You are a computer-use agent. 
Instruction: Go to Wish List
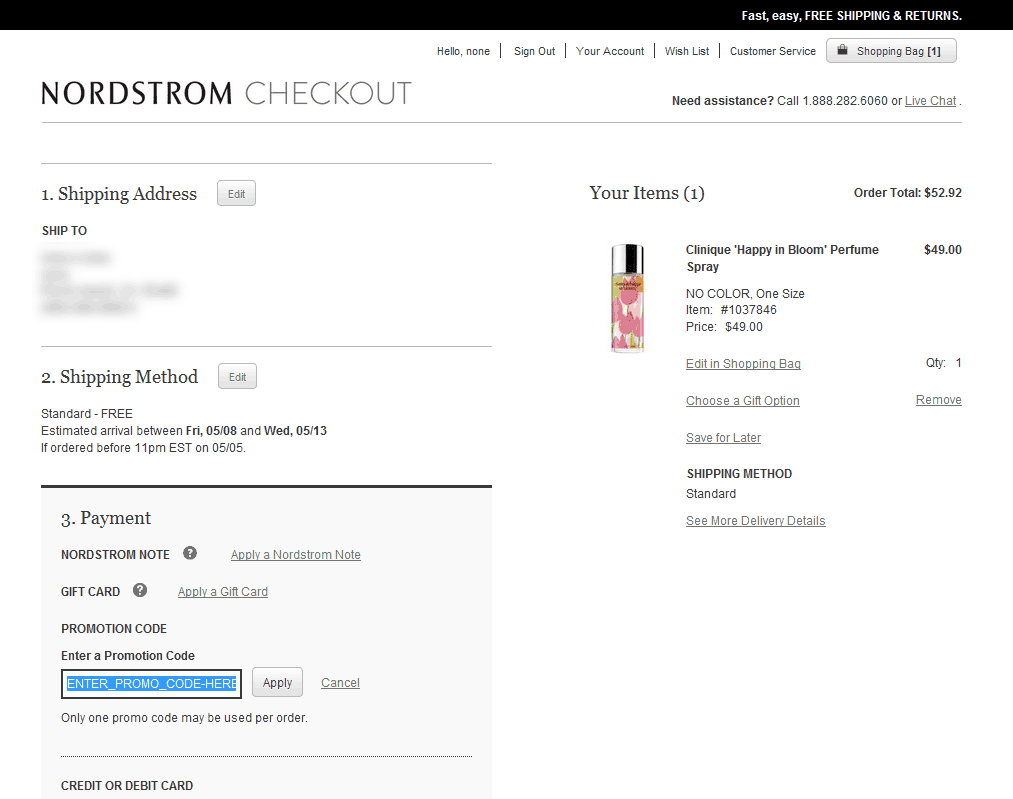tap(687, 51)
